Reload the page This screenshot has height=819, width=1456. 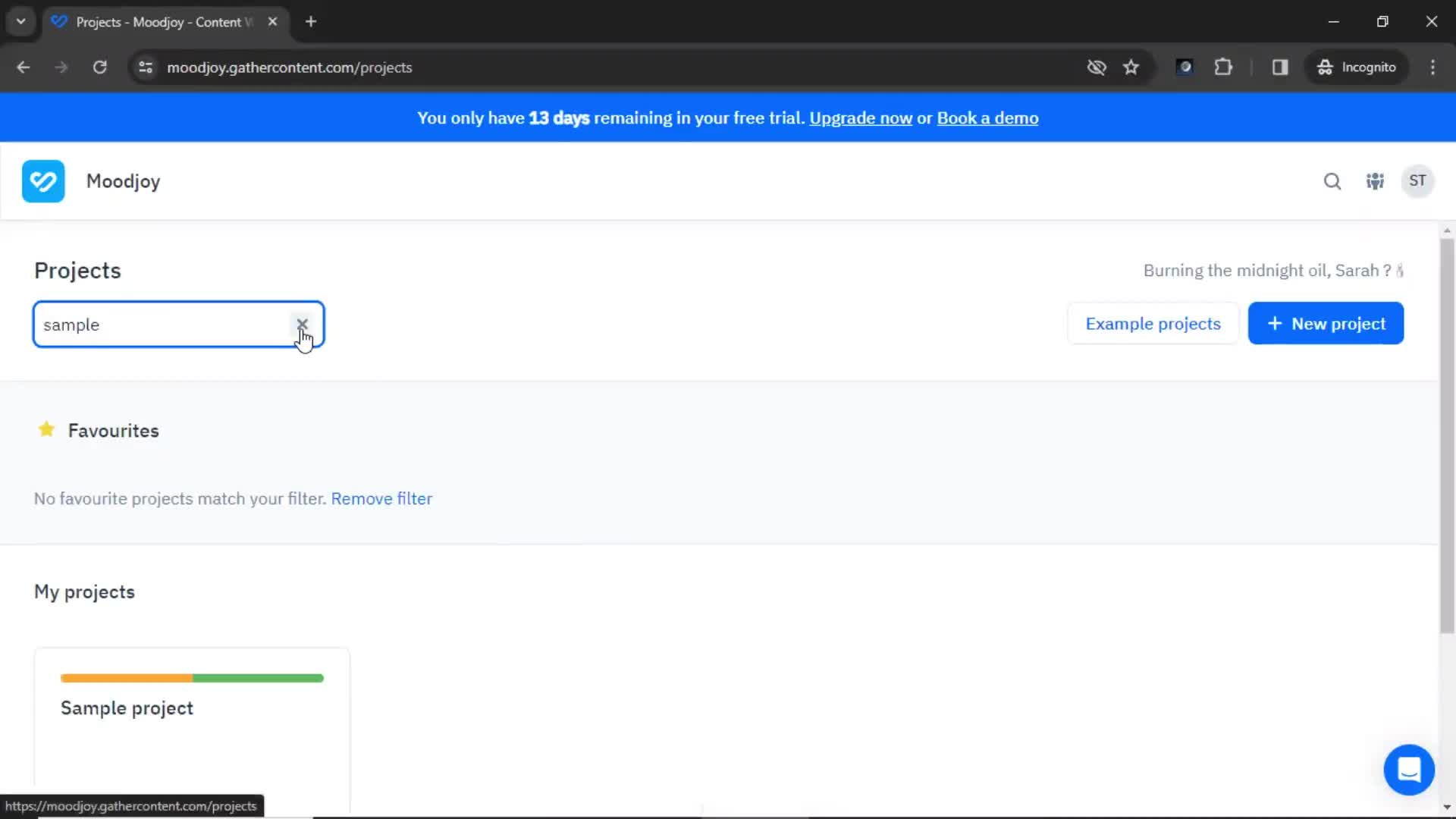pos(100,67)
